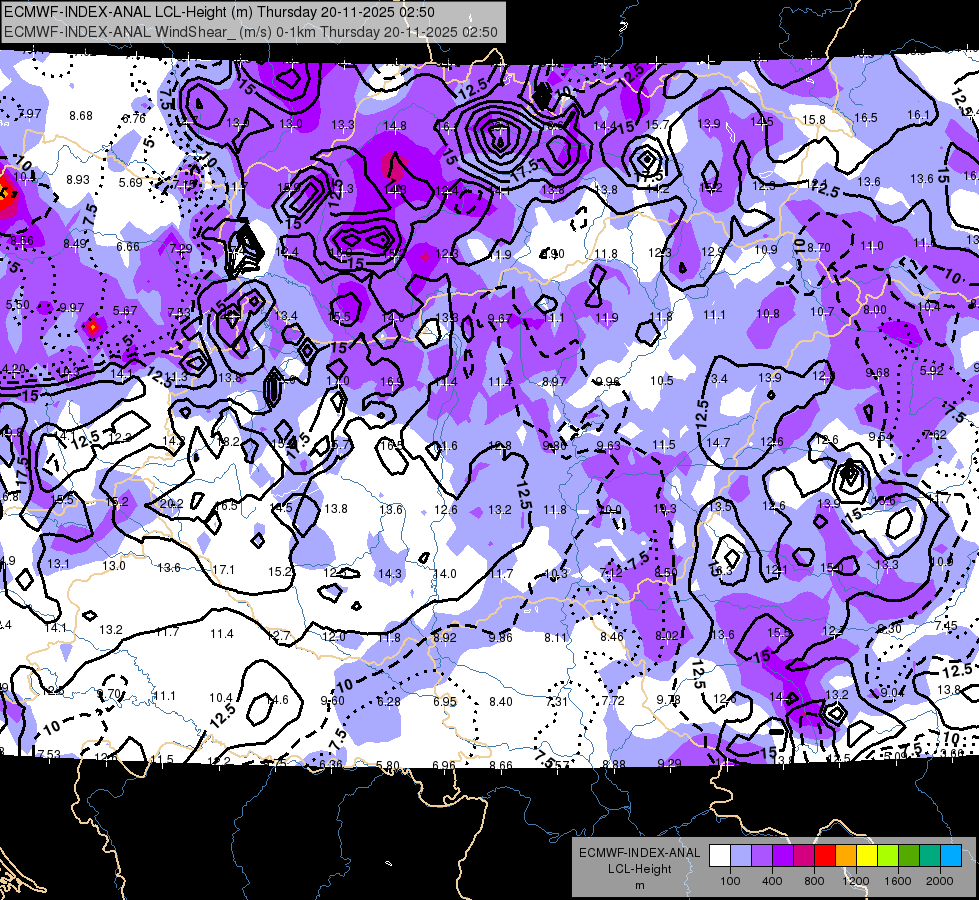Image resolution: width=979 pixels, height=900 pixels.
Task: Click the 7.97 wind shear value
Action: [x=30, y=114]
